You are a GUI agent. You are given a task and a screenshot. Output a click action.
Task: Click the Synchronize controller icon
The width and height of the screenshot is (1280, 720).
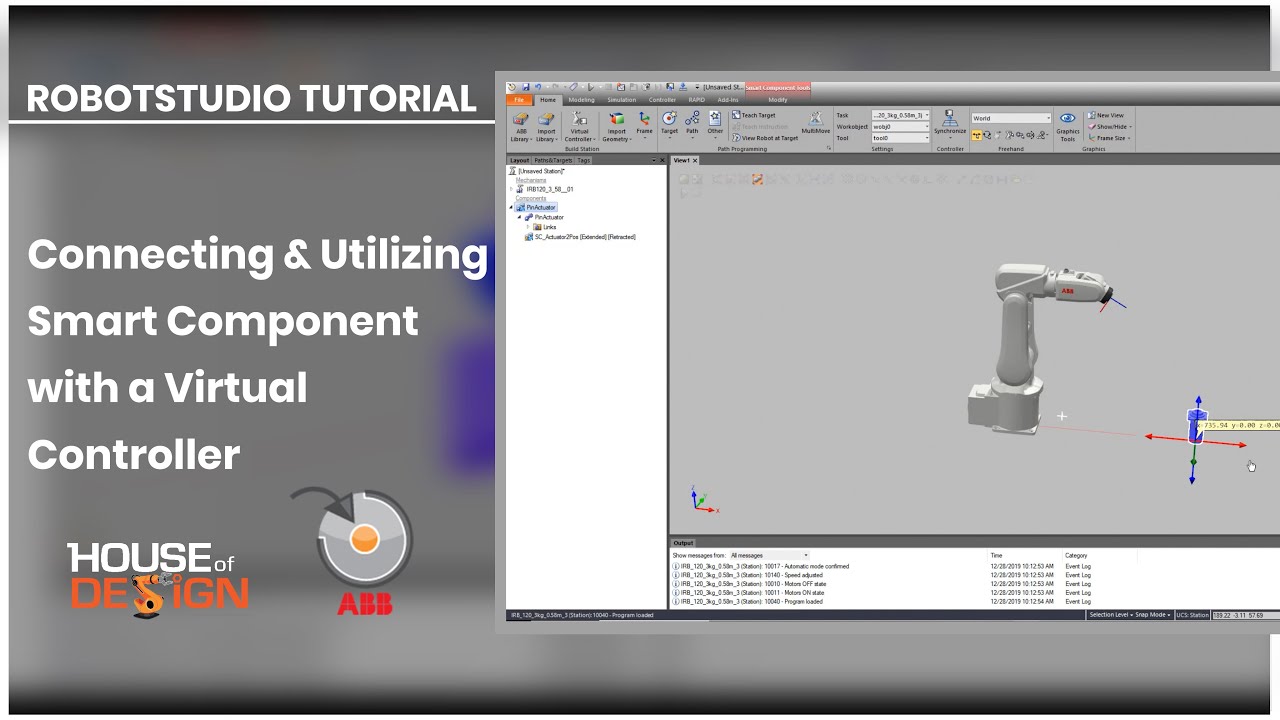coord(950,119)
